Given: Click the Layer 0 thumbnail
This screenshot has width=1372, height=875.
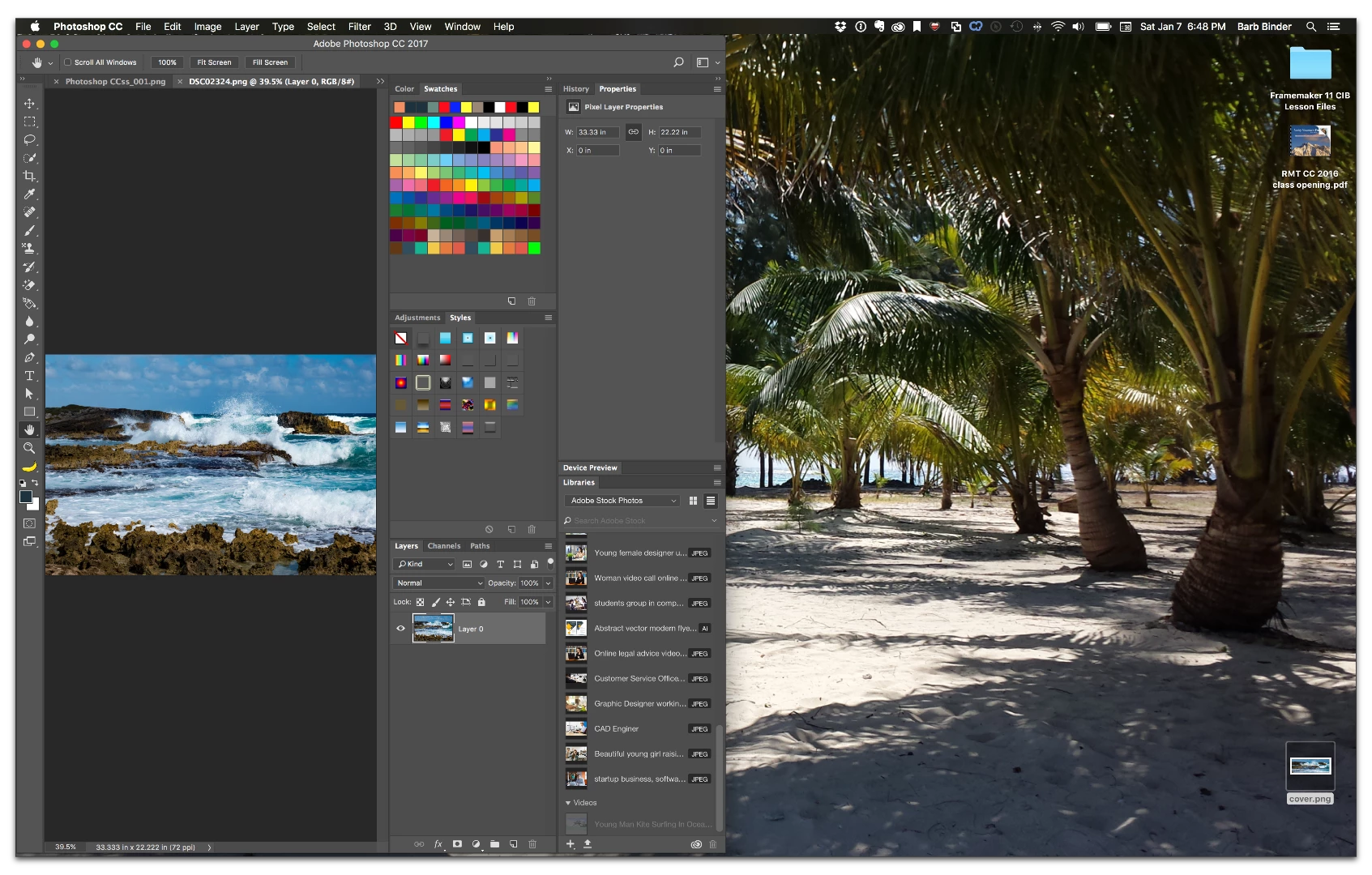Looking at the screenshot, I should (x=434, y=629).
